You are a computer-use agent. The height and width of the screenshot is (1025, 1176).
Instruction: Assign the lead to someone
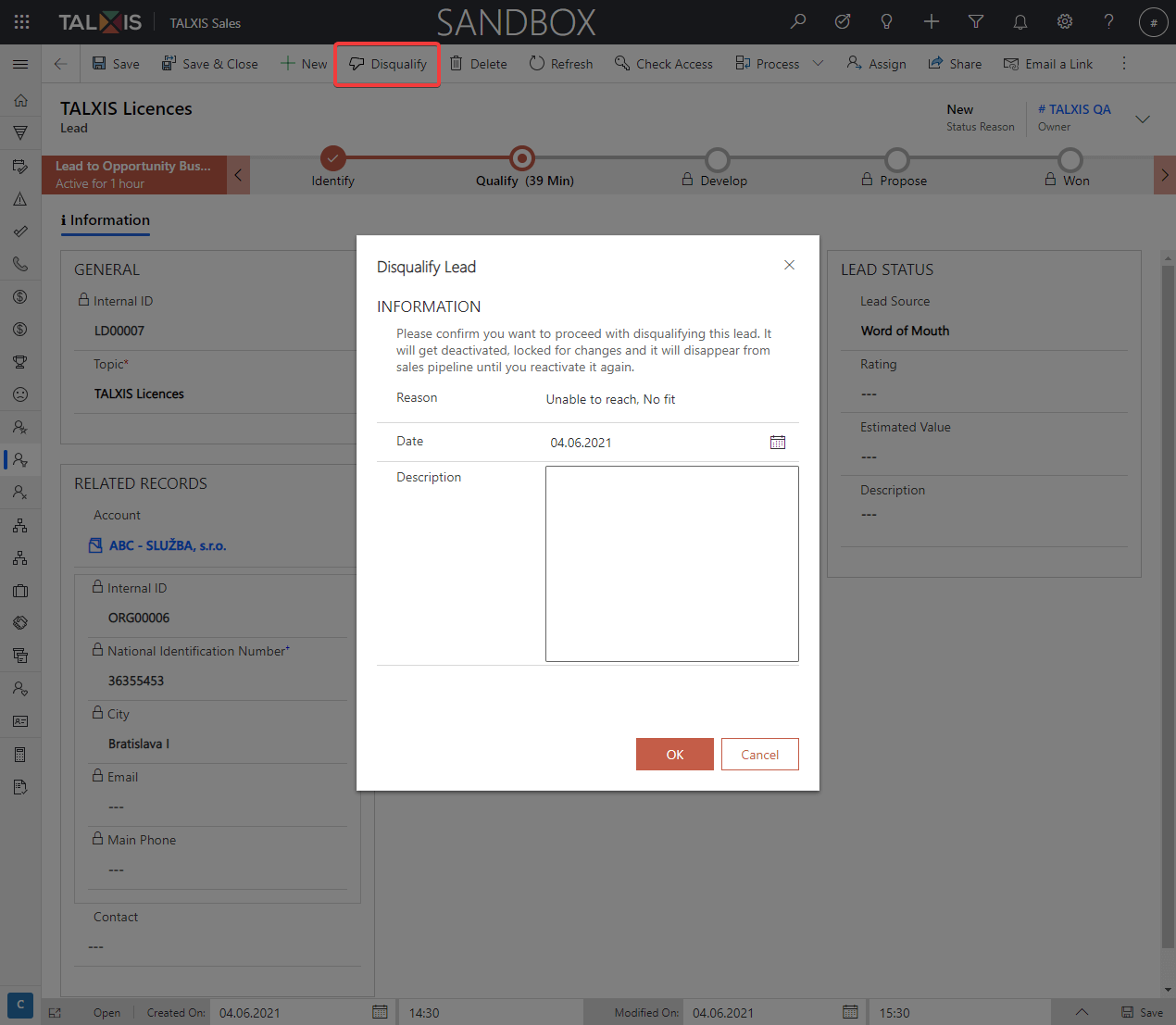click(876, 64)
